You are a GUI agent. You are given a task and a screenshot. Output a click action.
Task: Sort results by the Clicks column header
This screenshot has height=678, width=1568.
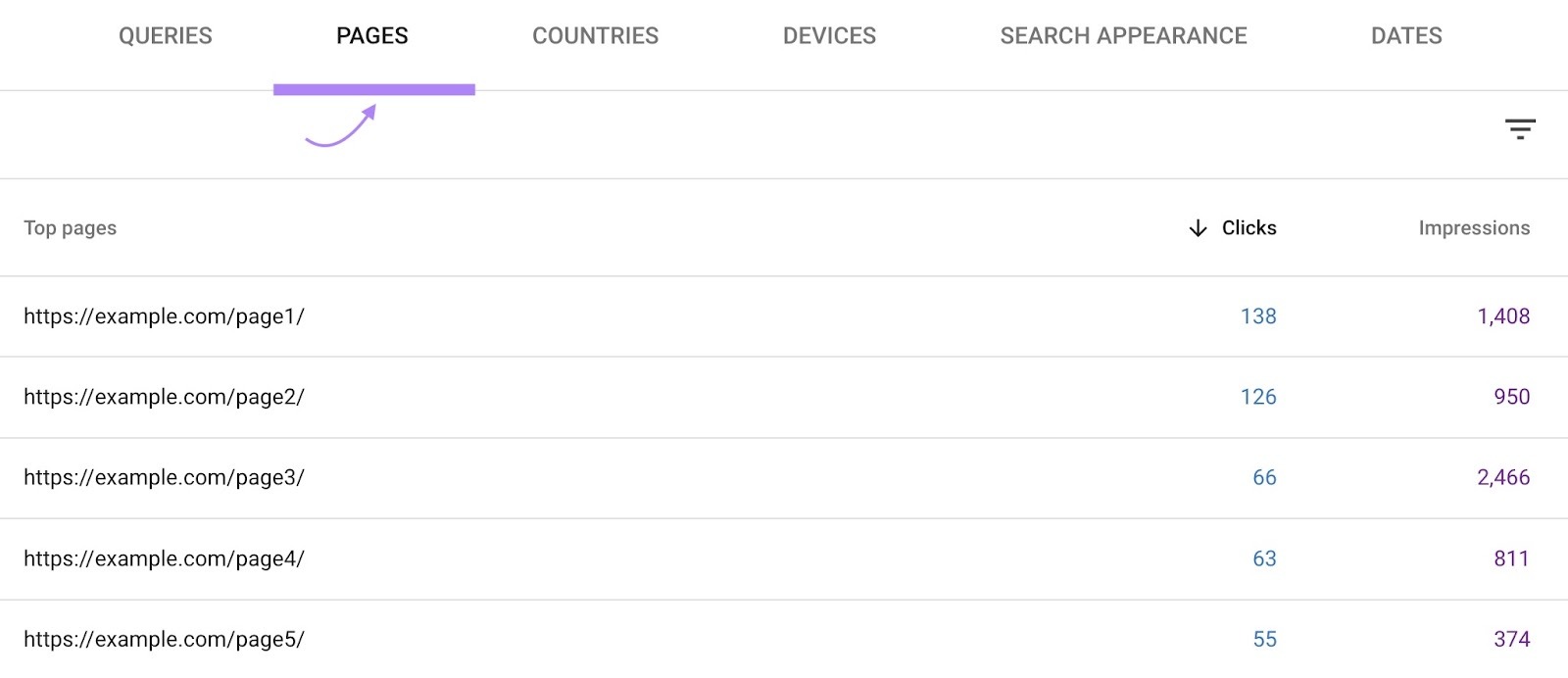[1249, 228]
